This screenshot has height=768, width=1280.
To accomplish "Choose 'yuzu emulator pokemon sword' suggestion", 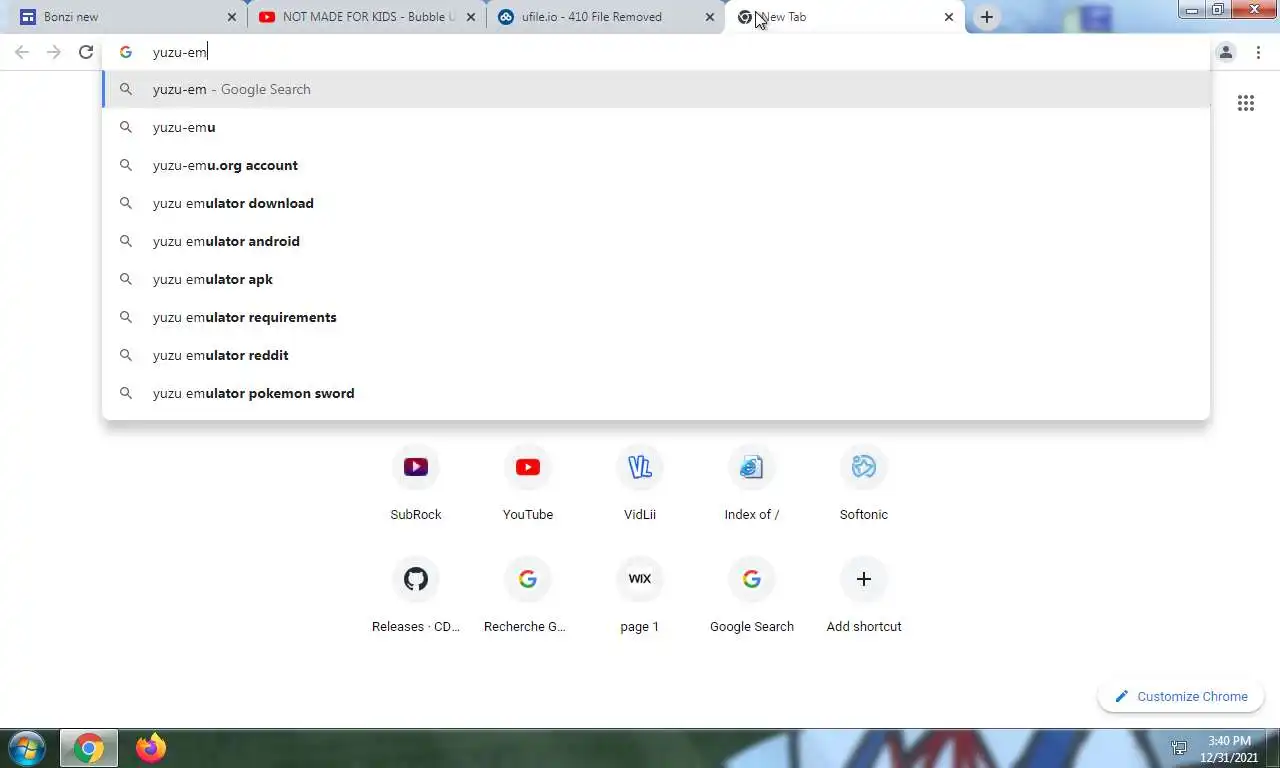I will 656,393.
